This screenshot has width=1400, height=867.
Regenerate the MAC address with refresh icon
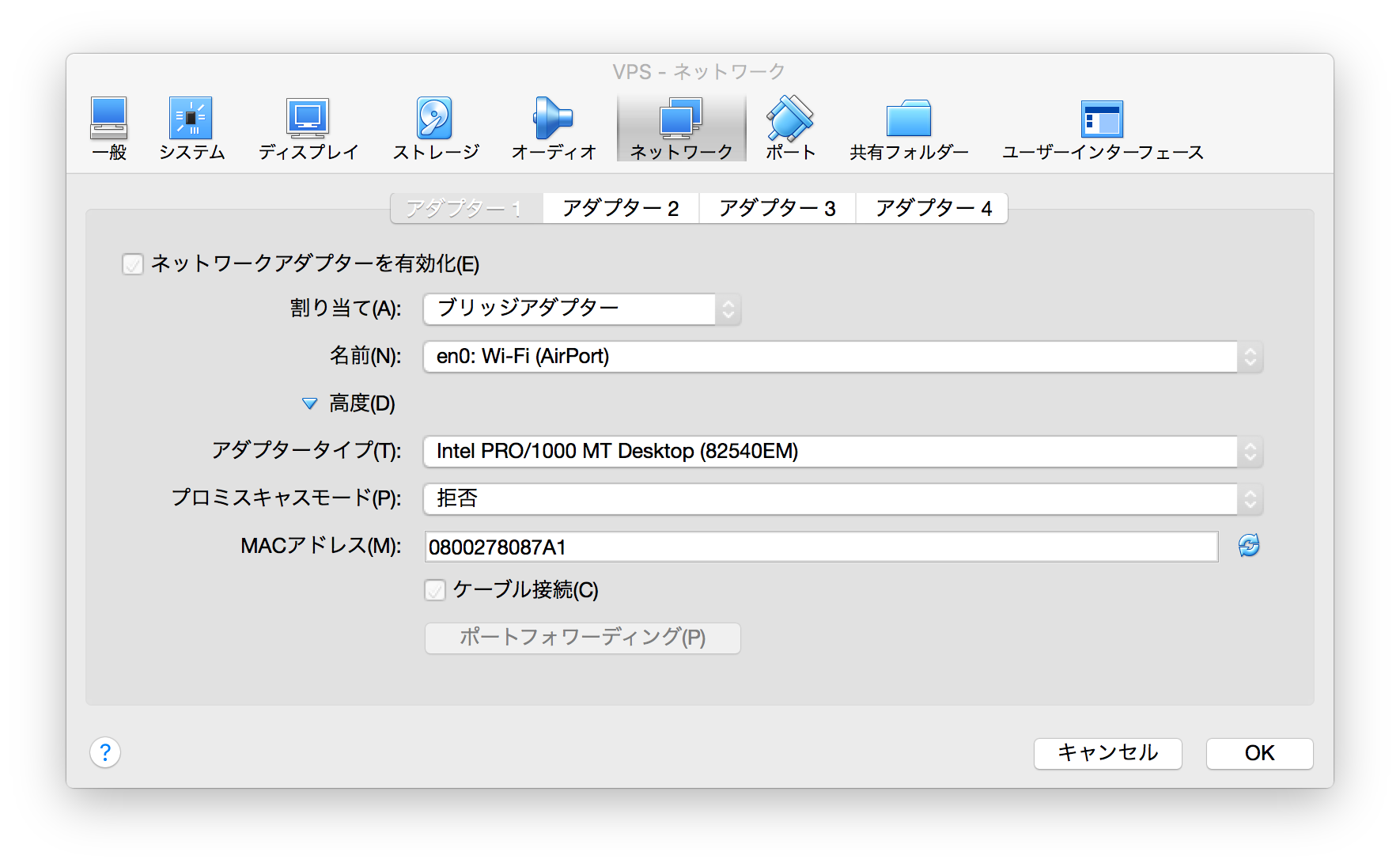(1249, 546)
